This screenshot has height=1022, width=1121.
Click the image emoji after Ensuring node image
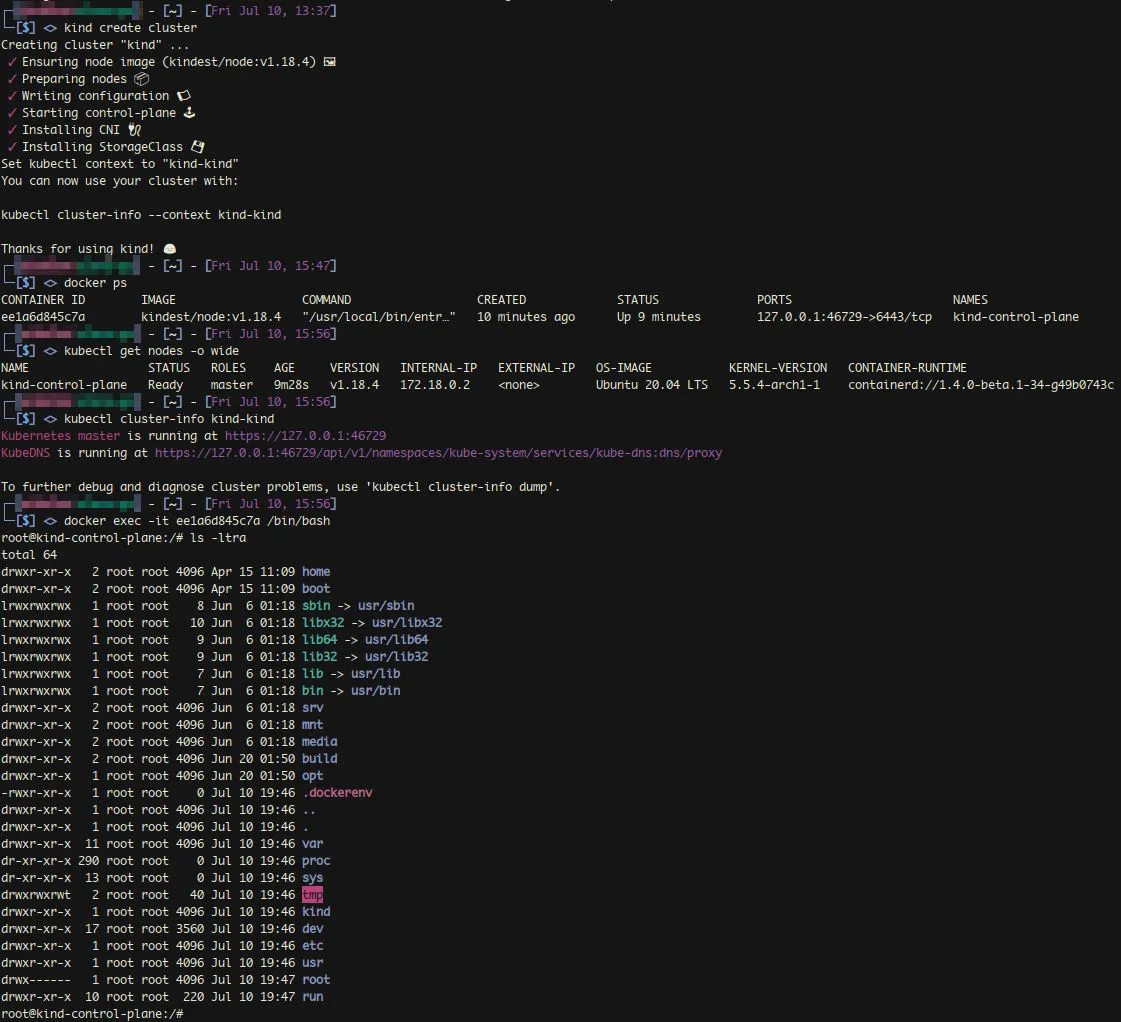tap(330, 61)
